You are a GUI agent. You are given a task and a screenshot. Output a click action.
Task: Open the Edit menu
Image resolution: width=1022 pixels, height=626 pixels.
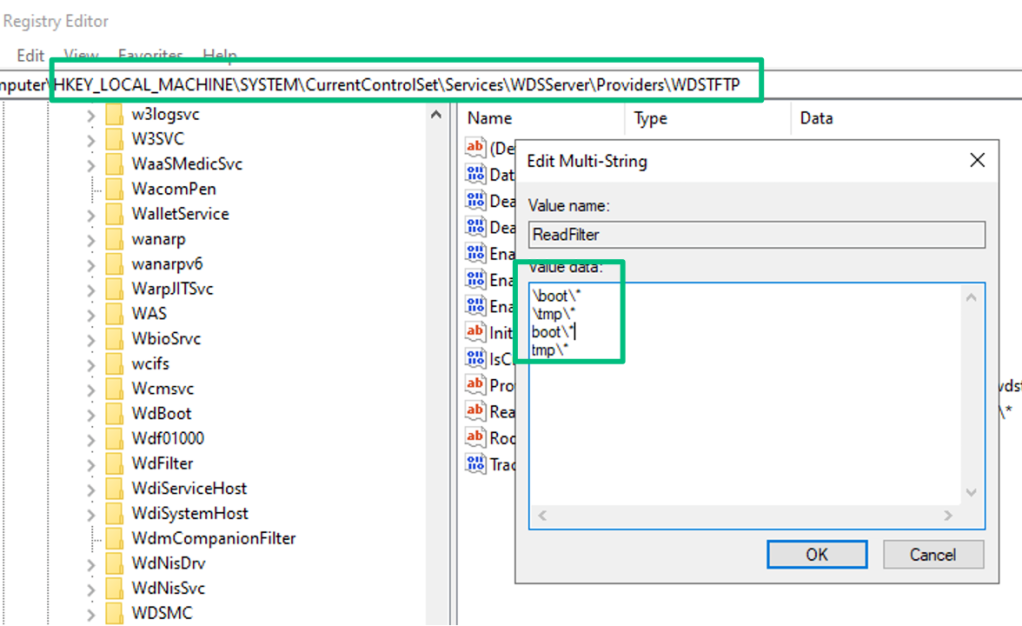coord(30,56)
